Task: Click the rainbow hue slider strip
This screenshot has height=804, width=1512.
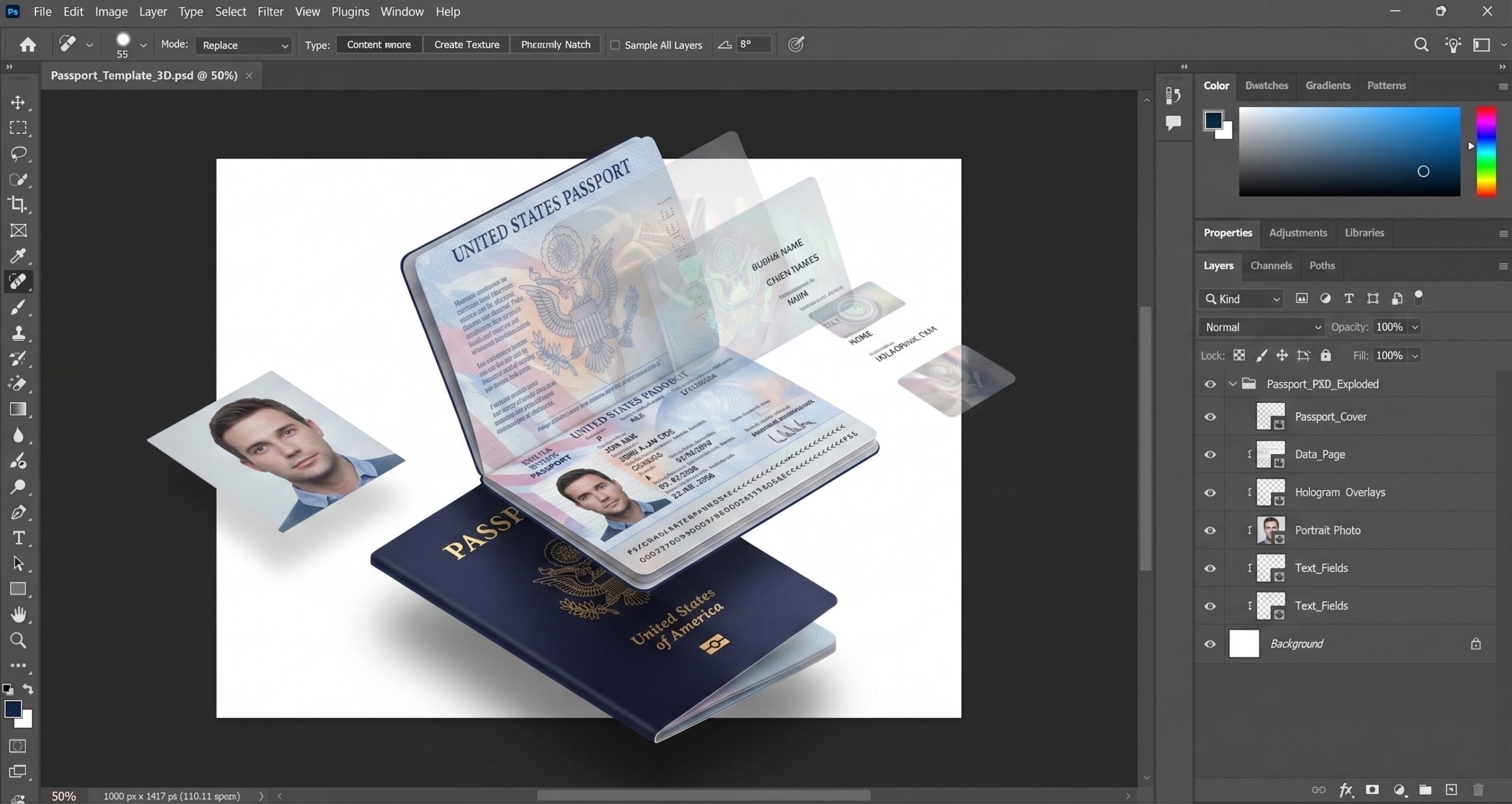Action: point(1486,151)
